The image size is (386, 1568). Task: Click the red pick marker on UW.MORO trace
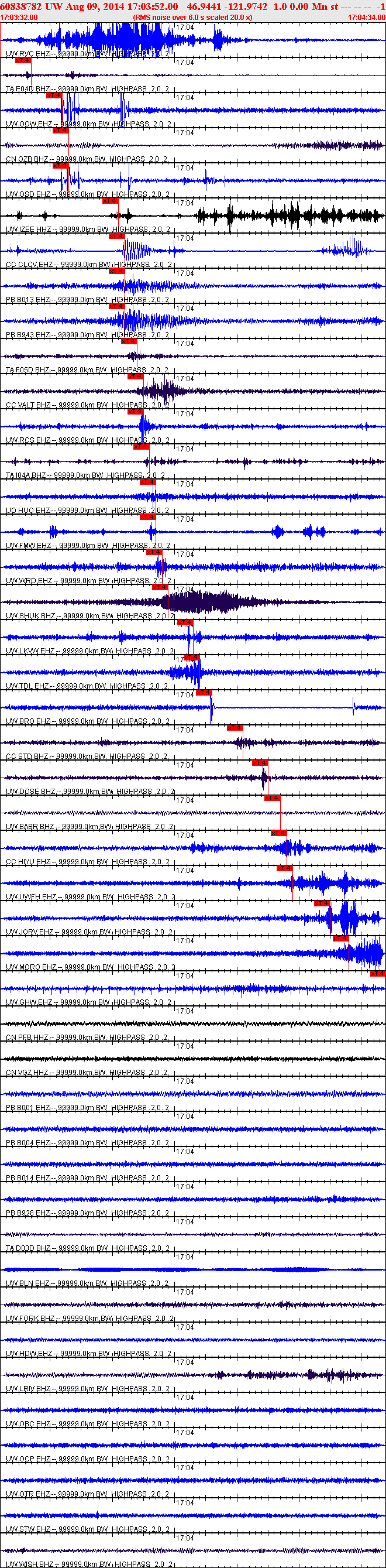[340, 939]
